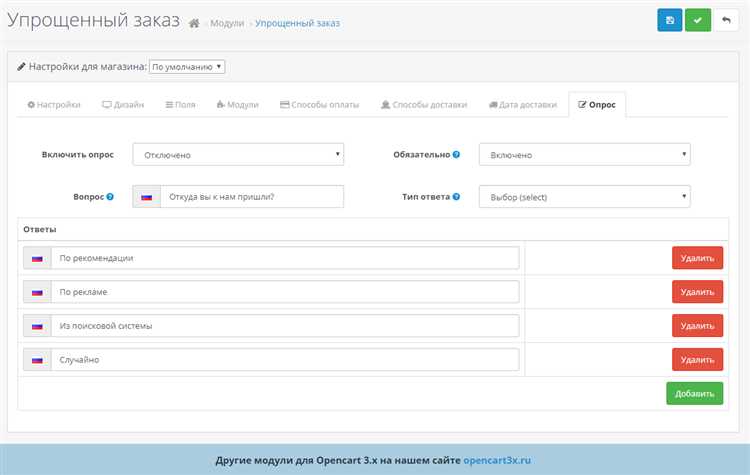
Task: Click the Из поисковой системы answer field
Action: (285, 326)
